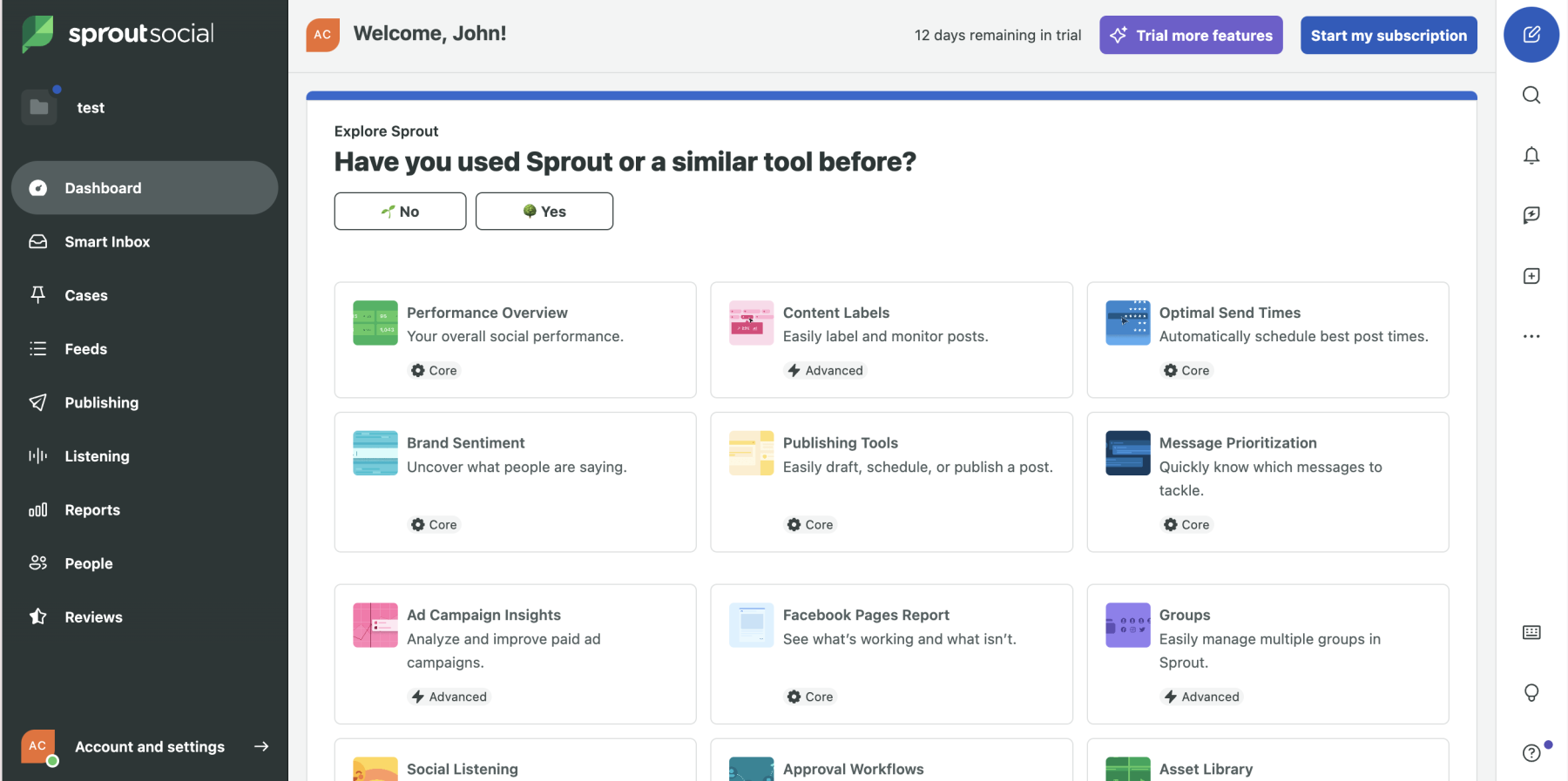Click the plus square icon in right rail
The height and width of the screenshot is (781, 1568).
[x=1531, y=276]
